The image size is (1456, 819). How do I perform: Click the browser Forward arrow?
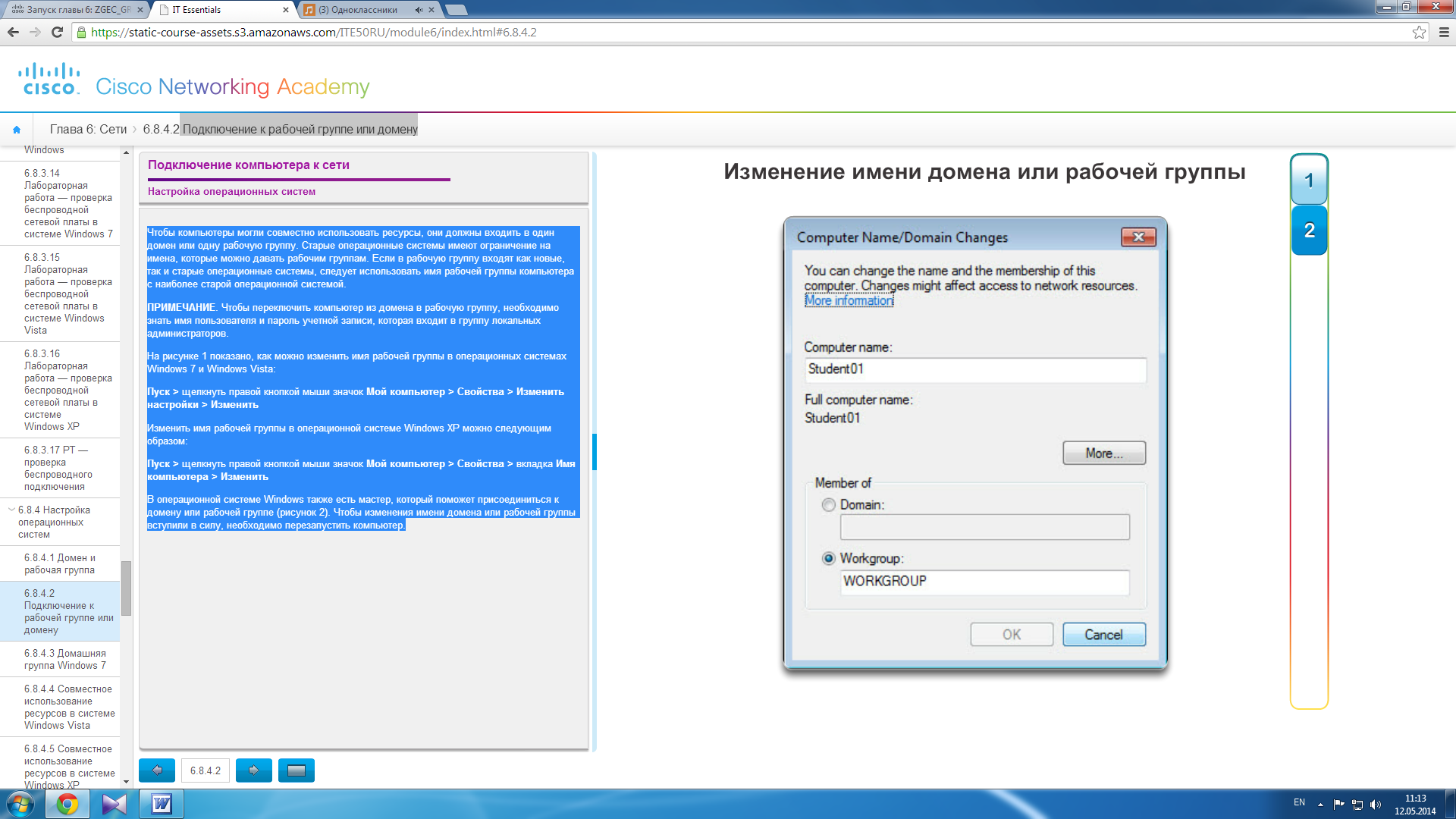point(35,32)
